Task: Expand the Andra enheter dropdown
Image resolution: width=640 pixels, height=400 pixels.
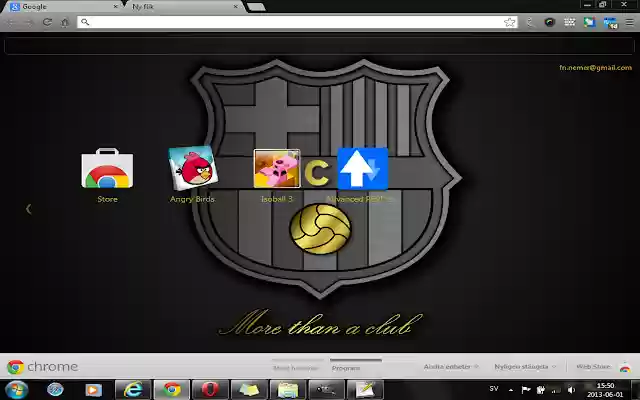Action: [x=451, y=367]
